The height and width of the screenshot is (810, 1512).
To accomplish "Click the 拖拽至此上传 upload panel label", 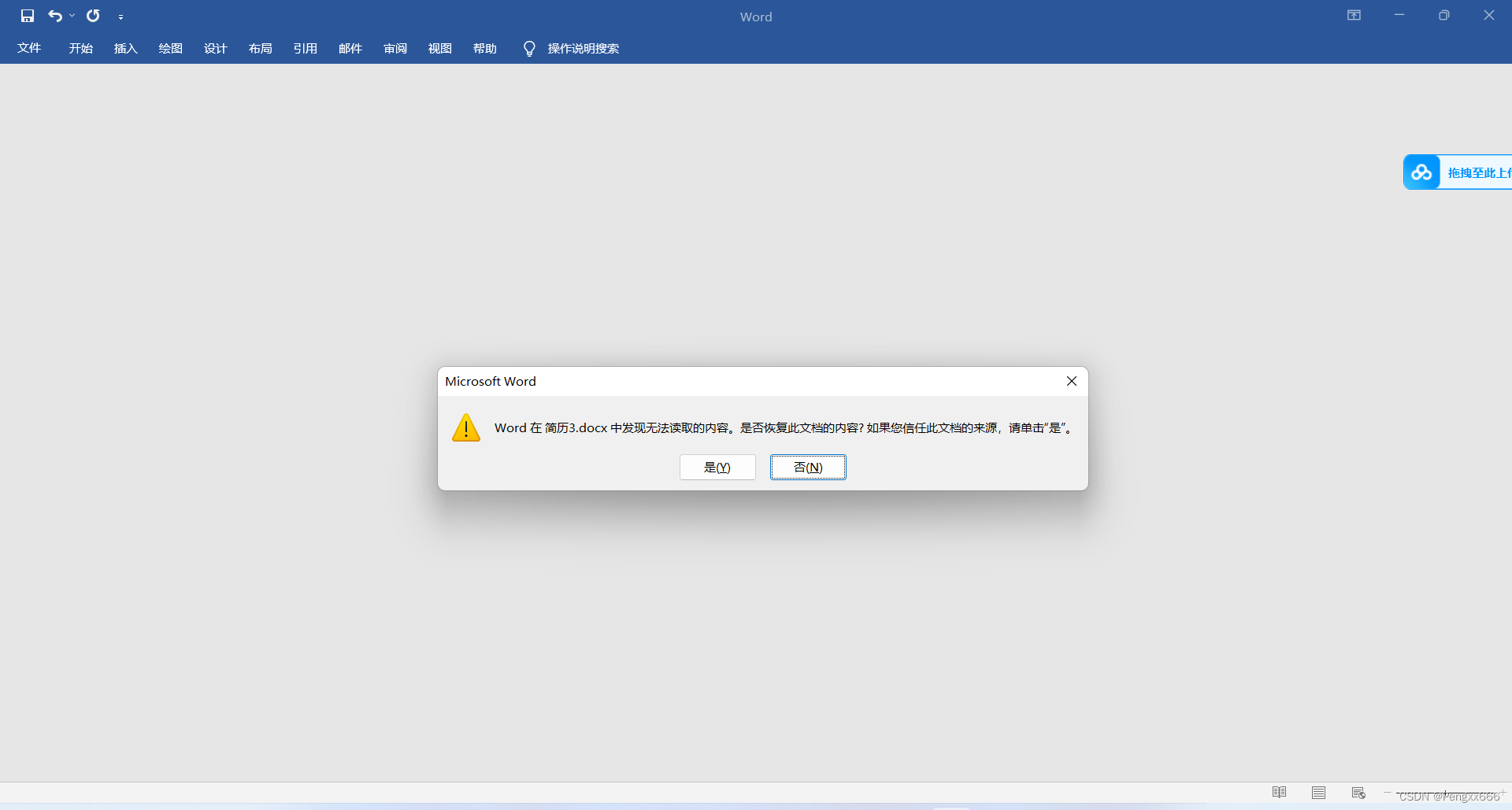I will 1479,172.
